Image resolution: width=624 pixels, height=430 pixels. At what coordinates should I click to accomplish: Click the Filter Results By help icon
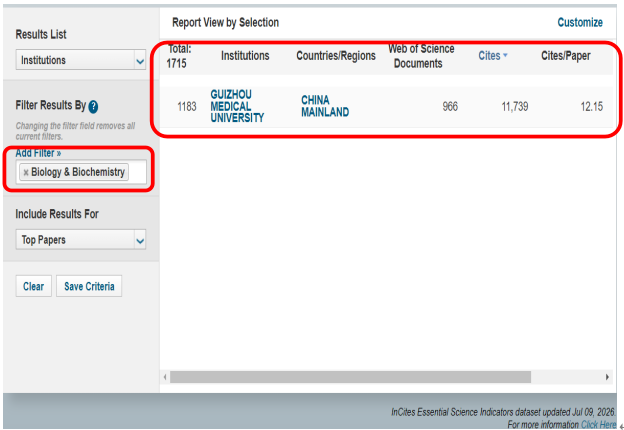pyautogui.click(x=93, y=107)
